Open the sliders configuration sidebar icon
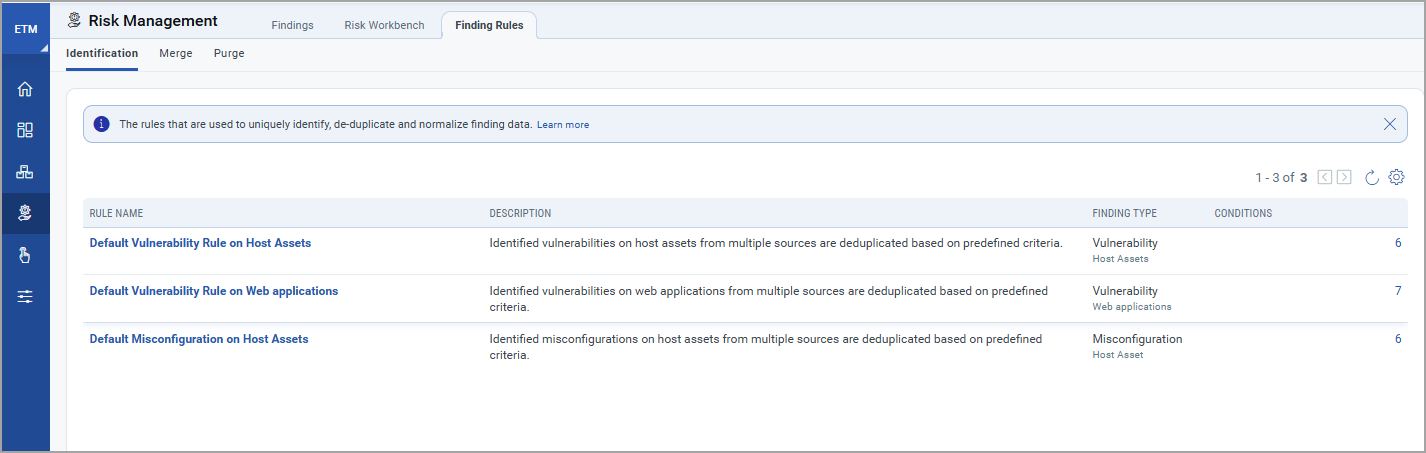 [x=25, y=297]
